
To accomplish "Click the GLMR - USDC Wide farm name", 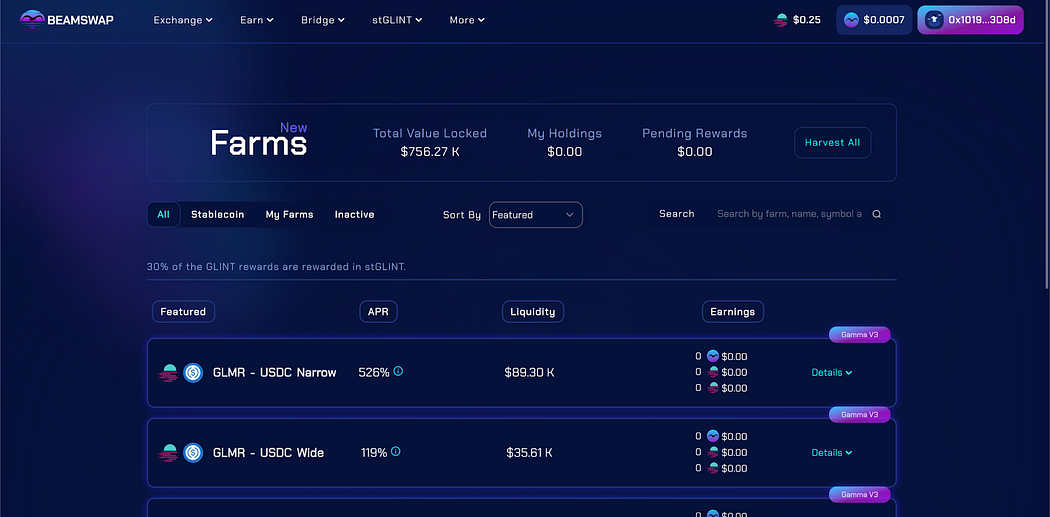I will pos(269,453).
